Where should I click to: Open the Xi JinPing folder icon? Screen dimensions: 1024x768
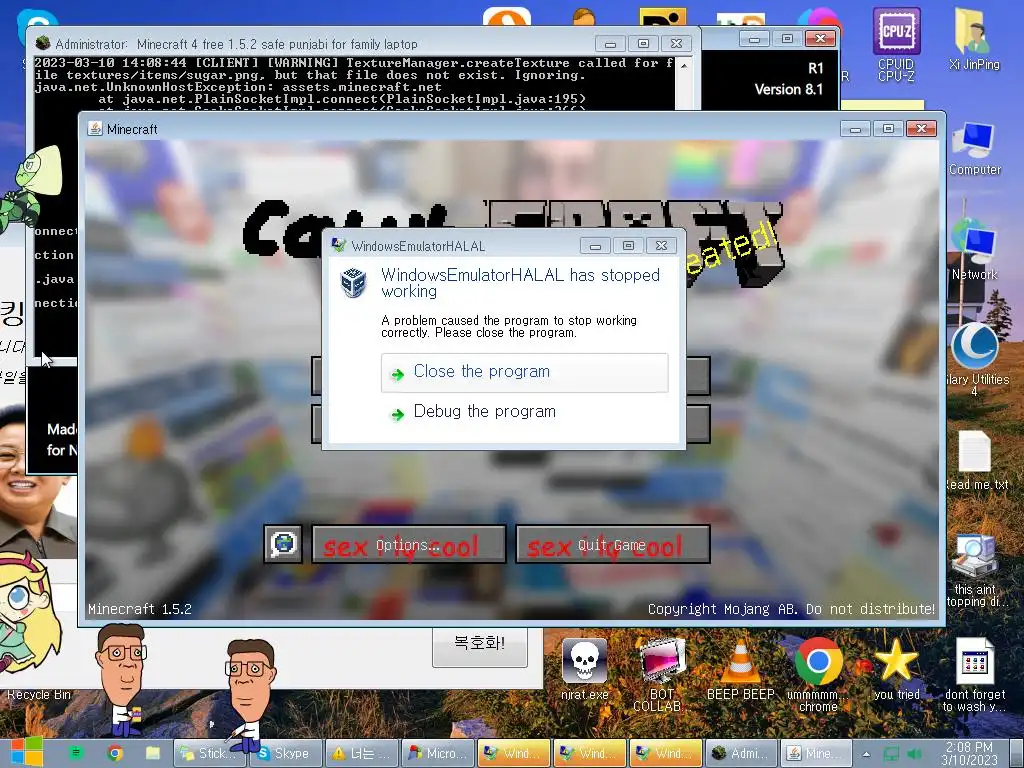click(974, 39)
